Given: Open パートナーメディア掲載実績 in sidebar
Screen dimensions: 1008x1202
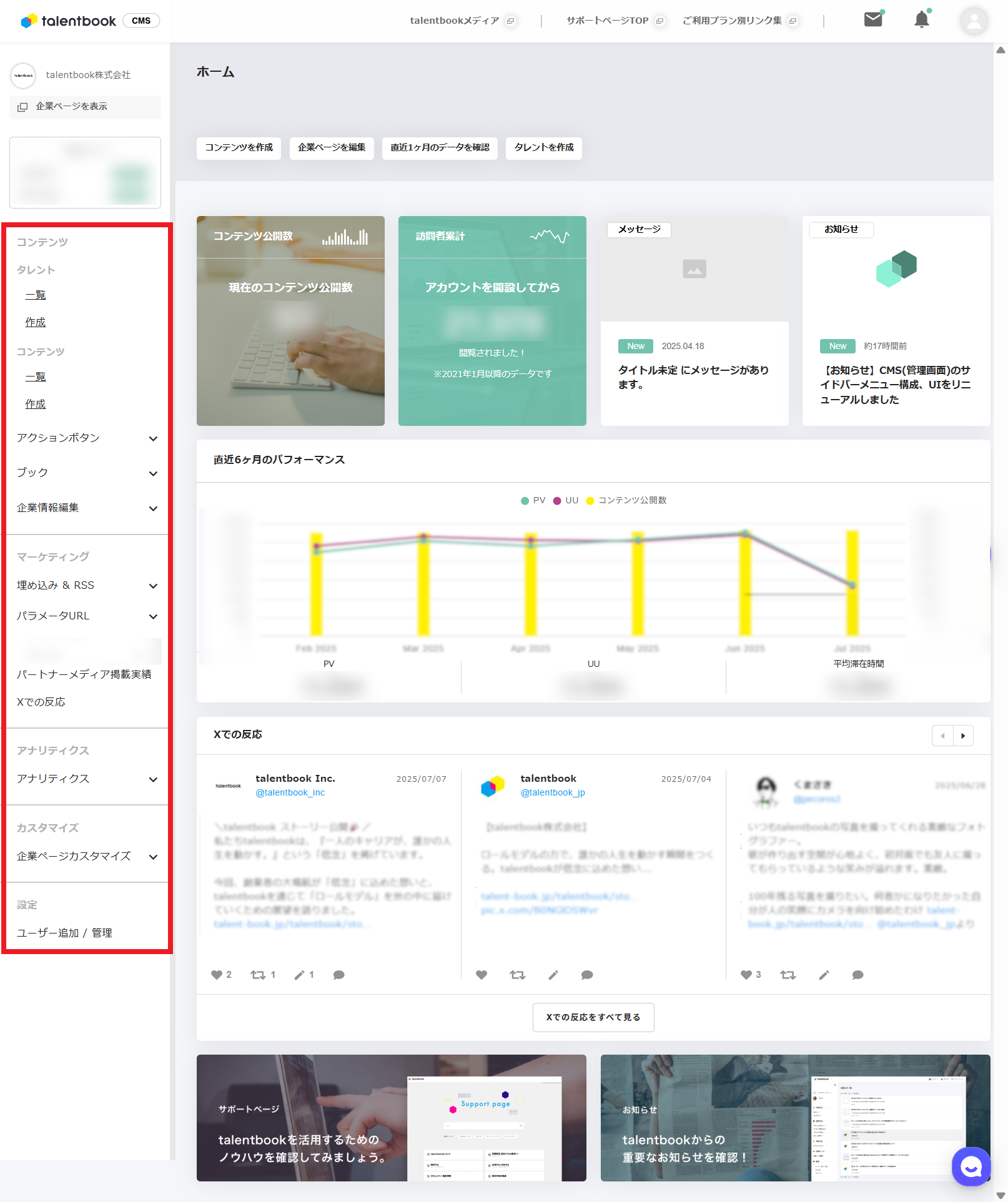Looking at the screenshot, I should pos(84,675).
